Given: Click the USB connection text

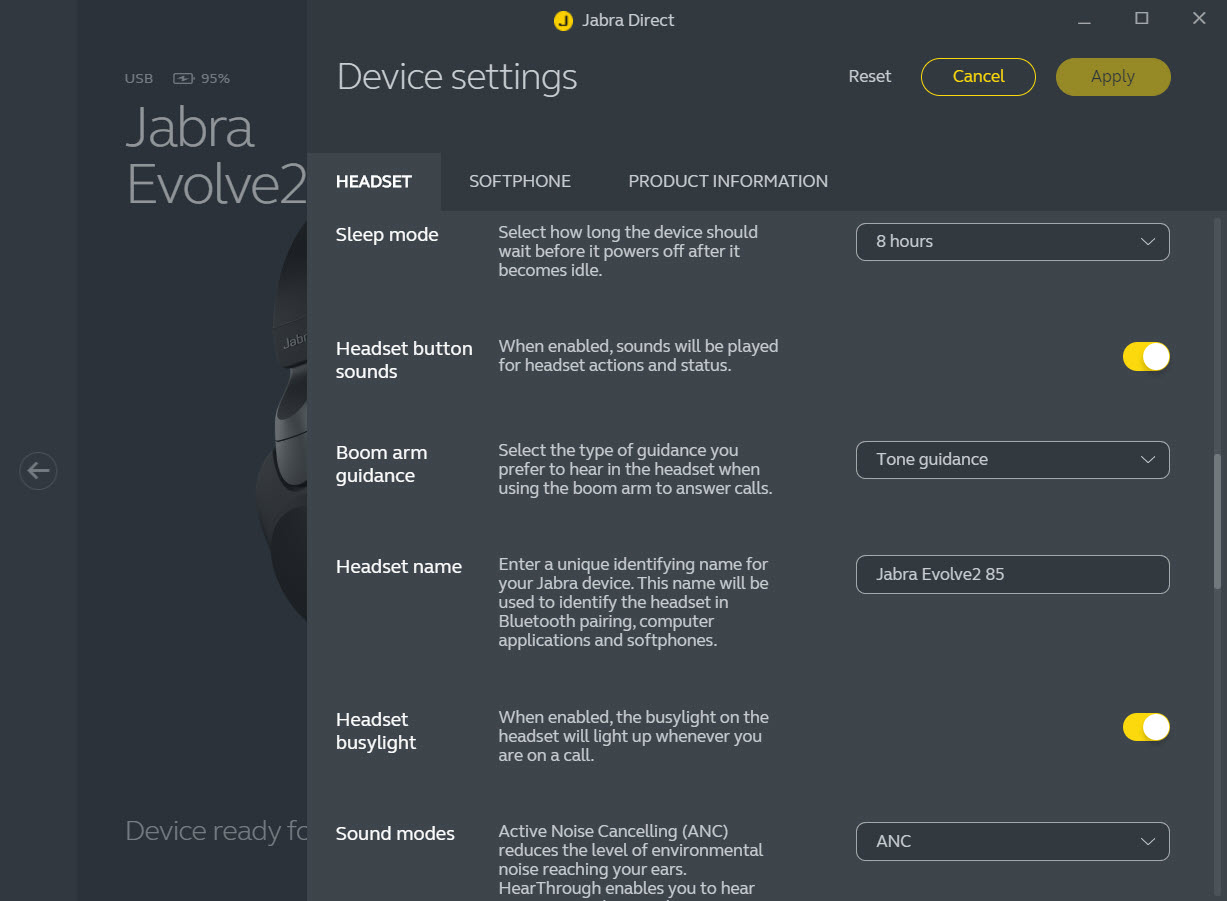Looking at the screenshot, I should pyautogui.click(x=139, y=79).
